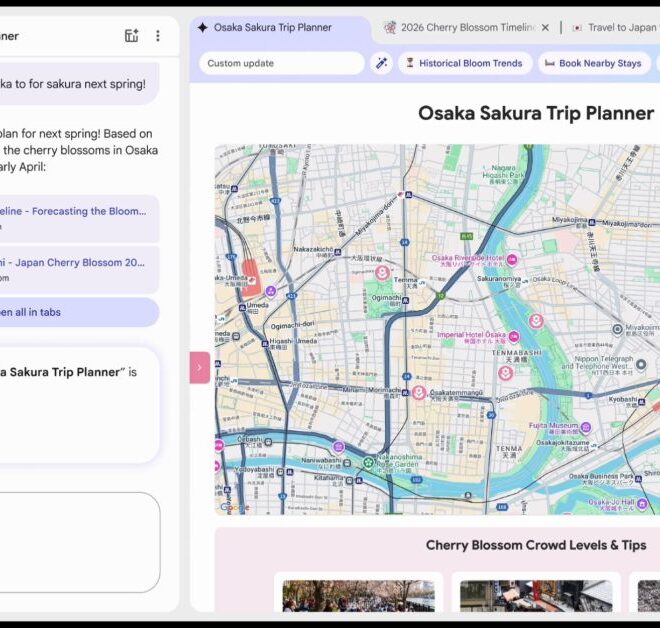Click the Ogimachi station icon
The image size is (660, 628).
[405, 301]
